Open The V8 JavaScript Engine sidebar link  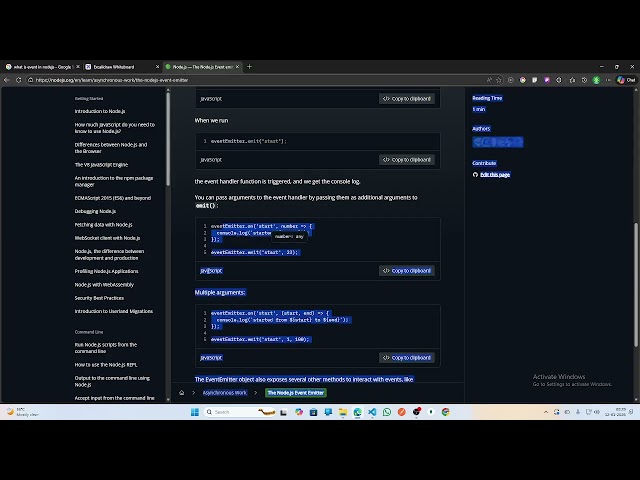[x=101, y=164]
